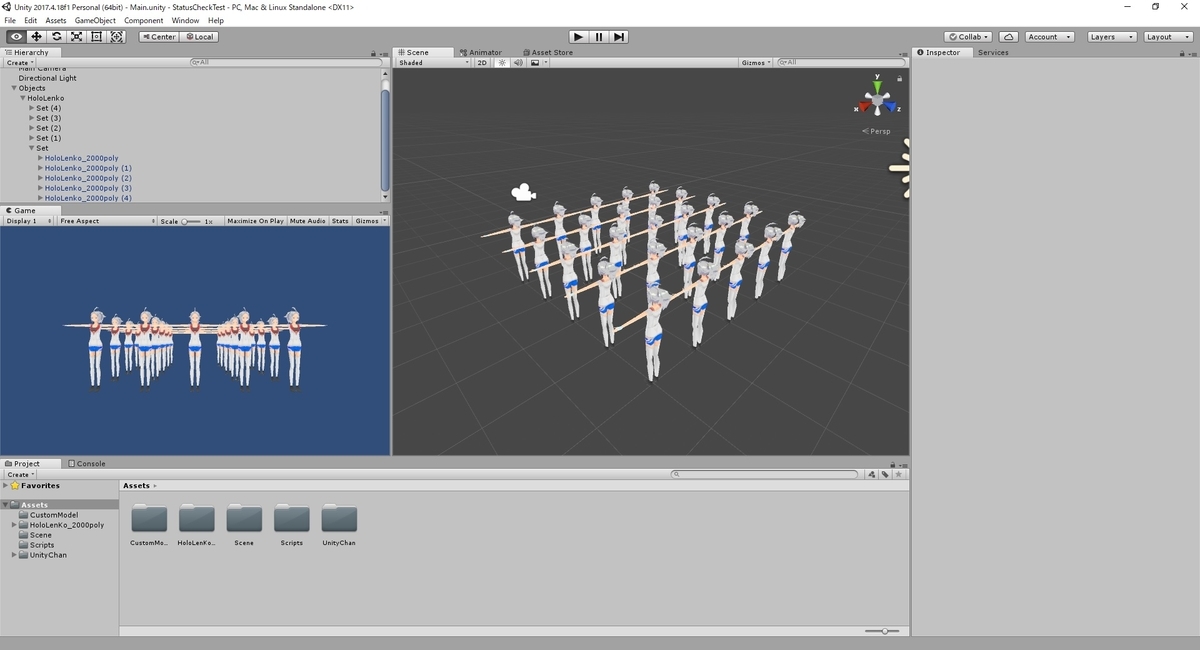1200x650 pixels.
Task: Open the Layers dropdown
Action: coord(1111,37)
